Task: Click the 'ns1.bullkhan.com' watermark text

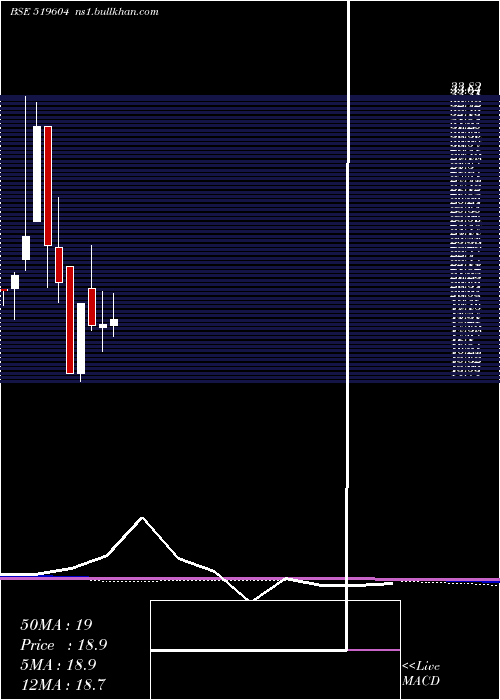Action: [x=117, y=12]
